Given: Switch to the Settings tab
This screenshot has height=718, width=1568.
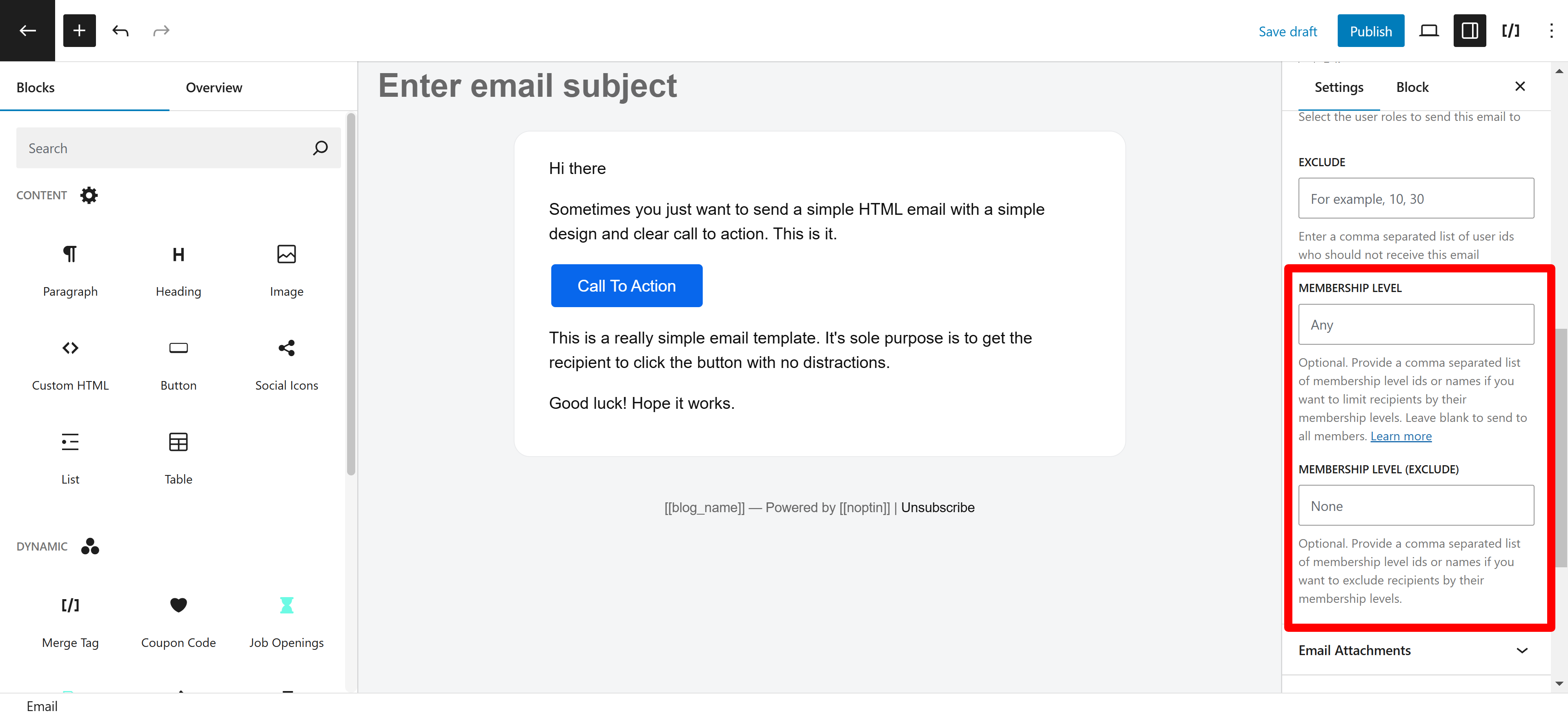Looking at the screenshot, I should 1338,87.
